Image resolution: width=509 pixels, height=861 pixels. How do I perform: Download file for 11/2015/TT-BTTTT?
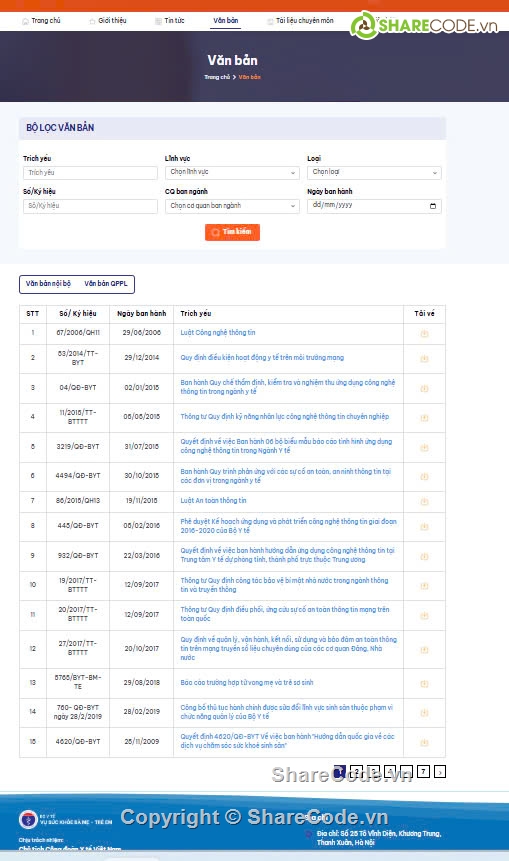pos(424,417)
